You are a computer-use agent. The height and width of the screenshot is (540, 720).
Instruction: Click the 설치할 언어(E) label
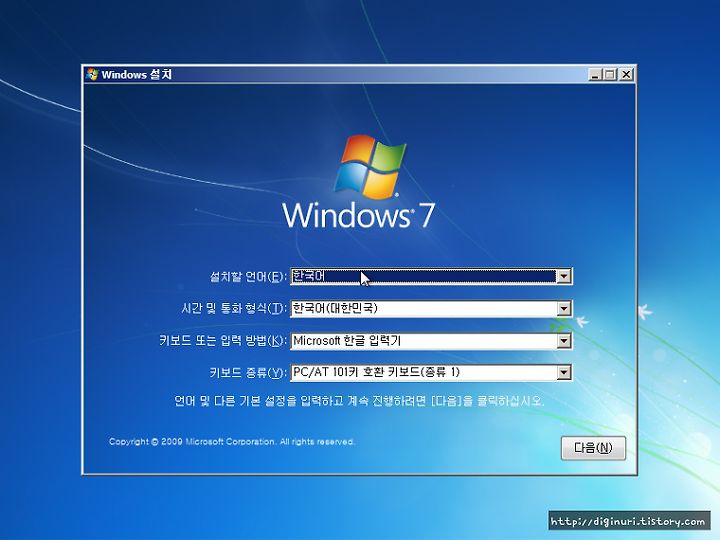(x=248, y=276)
